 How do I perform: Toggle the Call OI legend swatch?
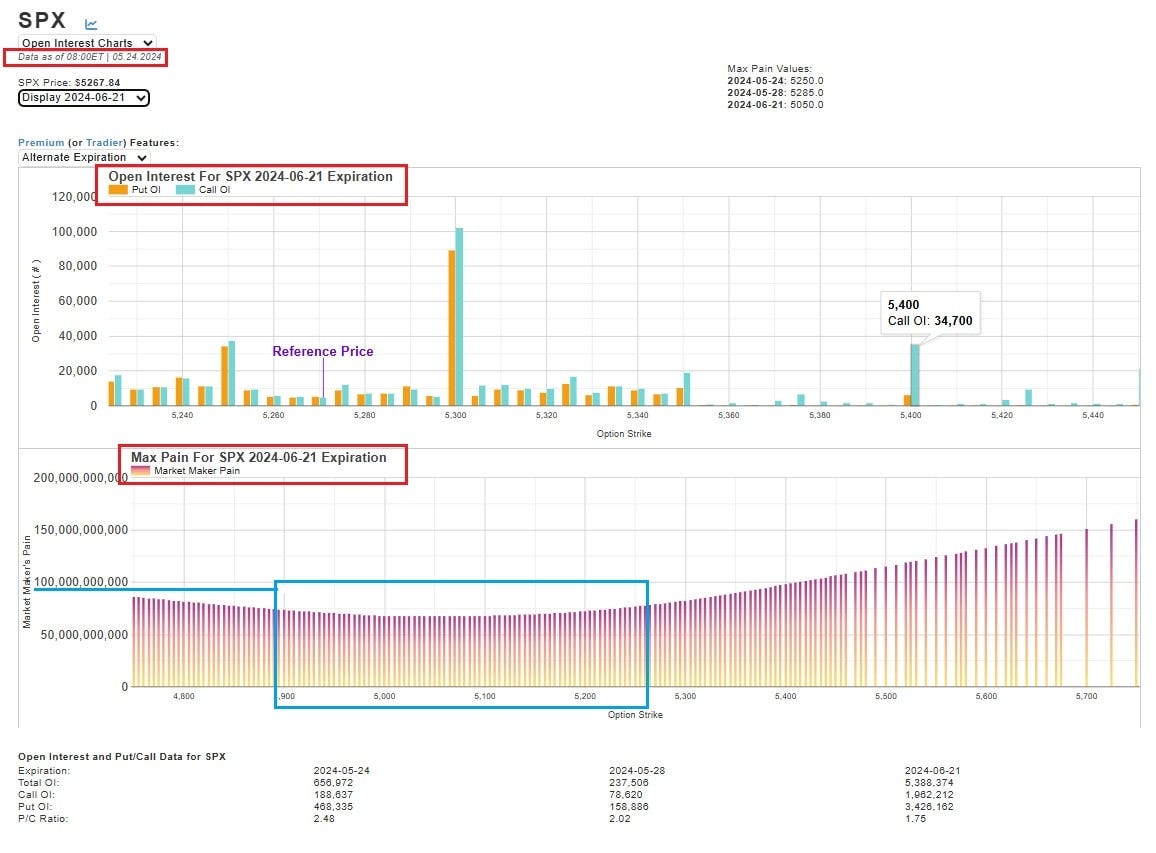pyautogui.click(x=185, y=189)
